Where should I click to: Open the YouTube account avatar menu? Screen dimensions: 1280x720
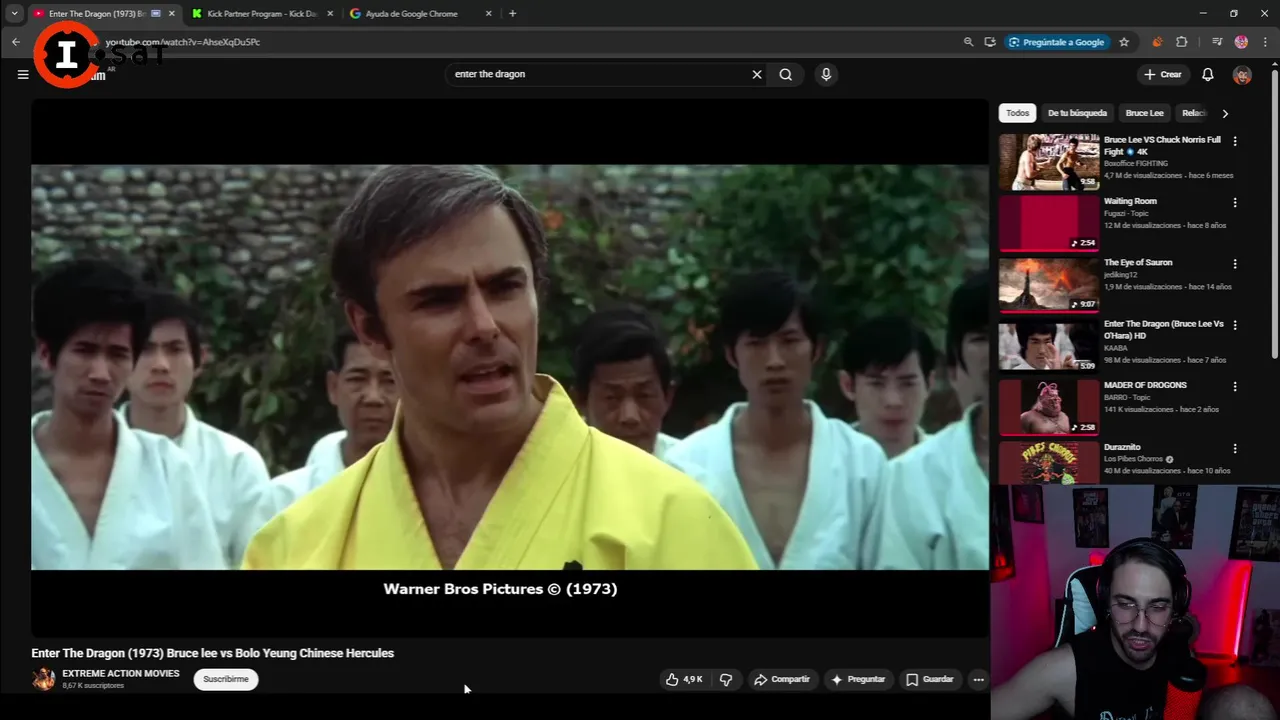1242,75
